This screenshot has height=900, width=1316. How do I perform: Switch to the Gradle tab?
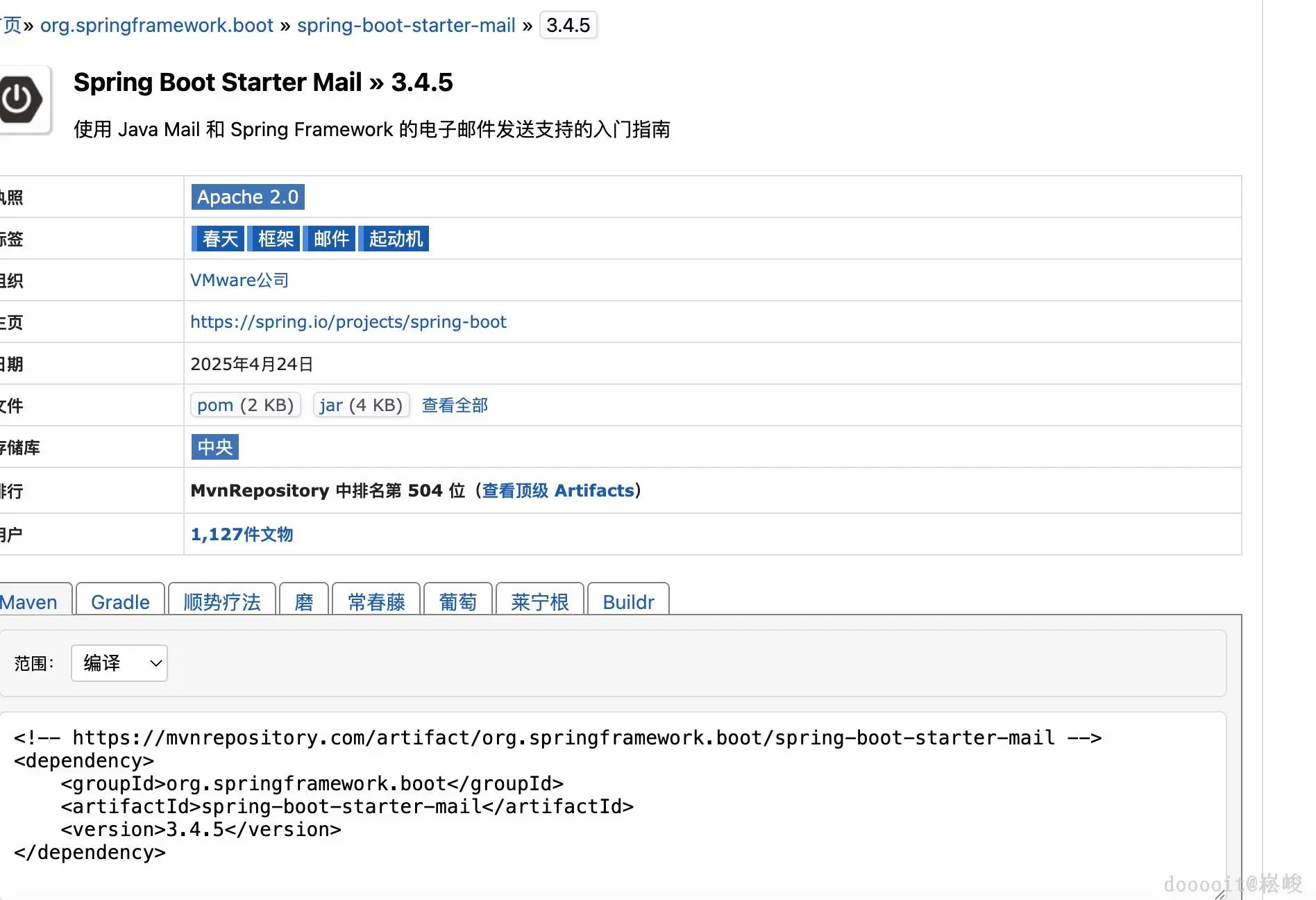[120, 601]
